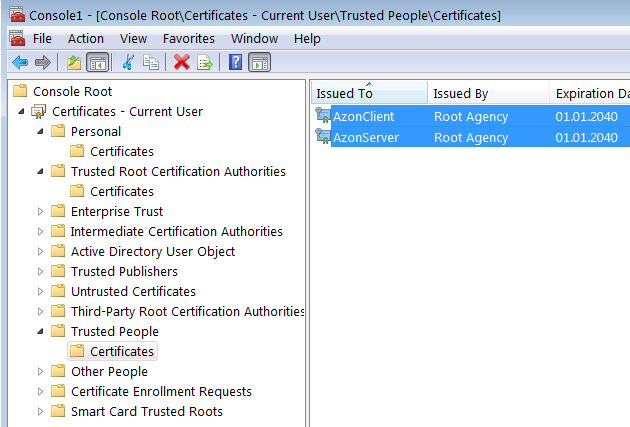Toggle the Show/Hide Action Pane button

pos(259,62)
